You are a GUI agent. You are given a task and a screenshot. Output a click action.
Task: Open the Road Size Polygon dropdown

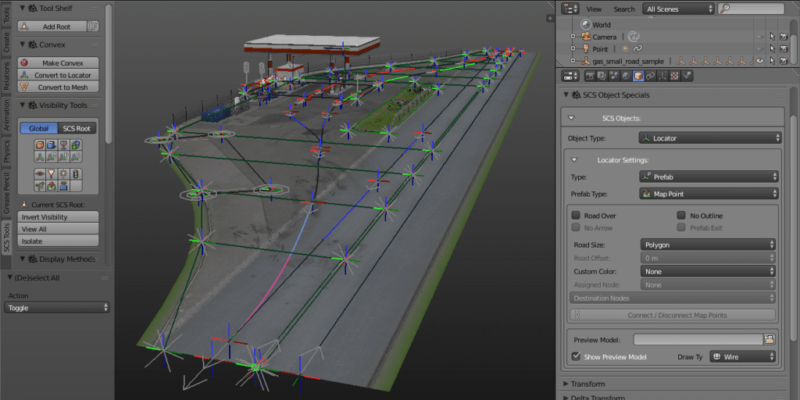(x=708, y=243)
